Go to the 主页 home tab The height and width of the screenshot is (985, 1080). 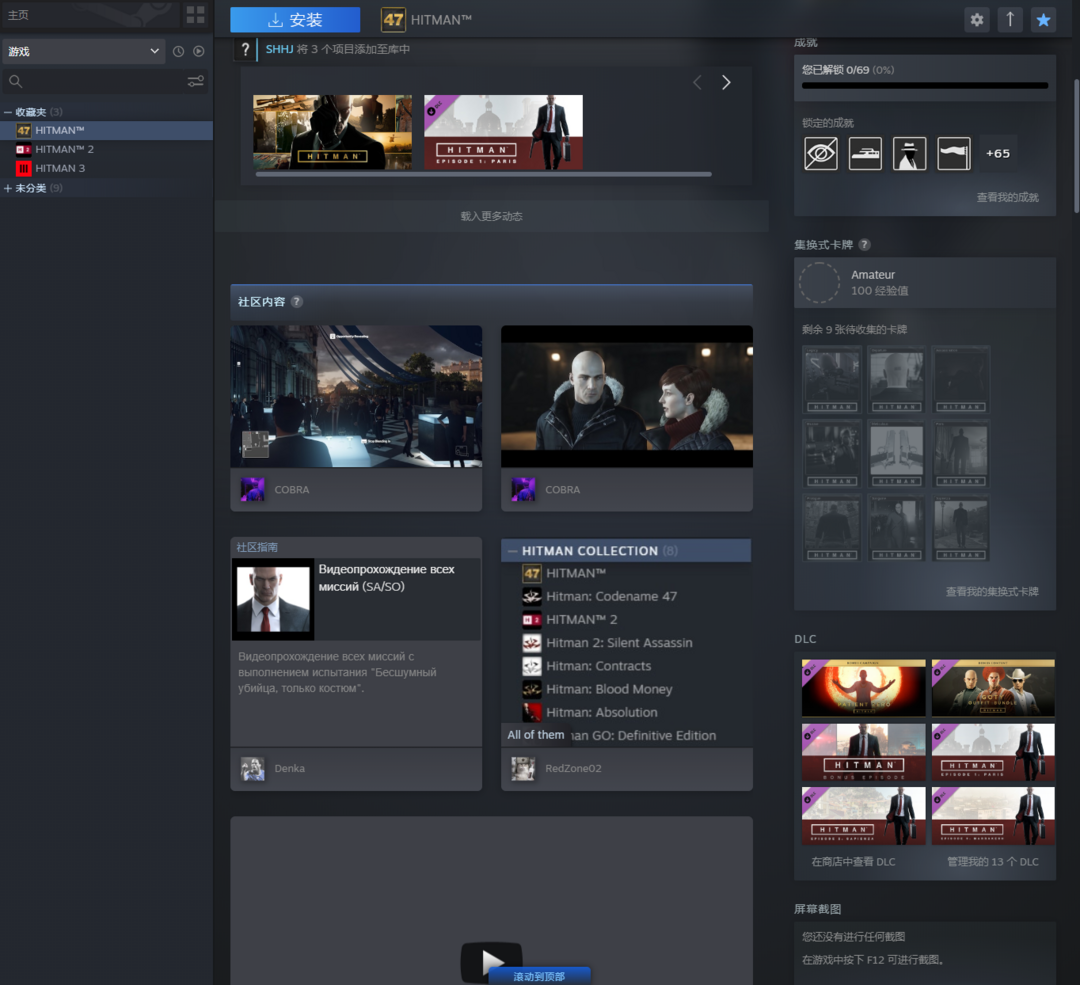coord(19,15)
